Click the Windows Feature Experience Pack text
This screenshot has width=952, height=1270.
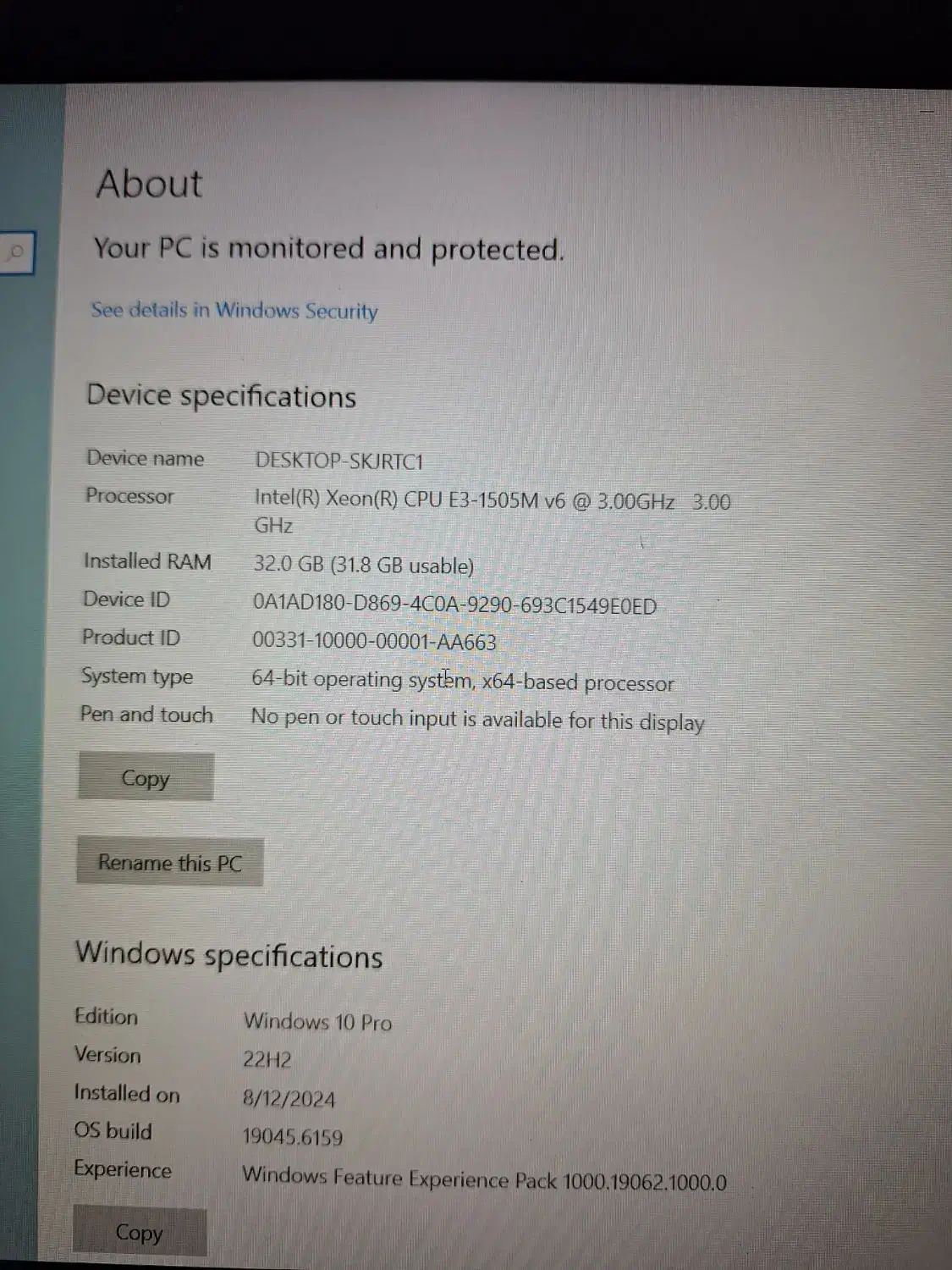pos(483,1177)
